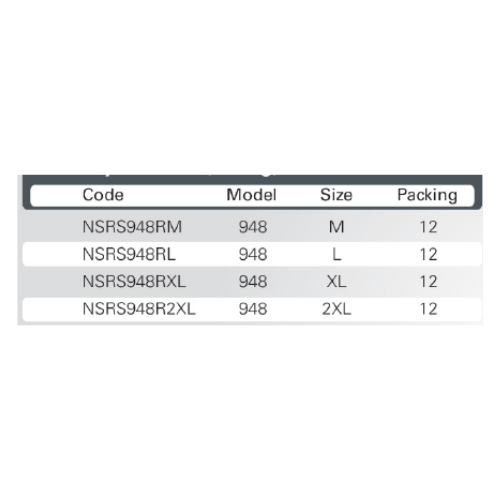Image resolution: width=500 pixels, height=500 pixels.
Task: Click the Model column header
Action: tap(251, 195)
